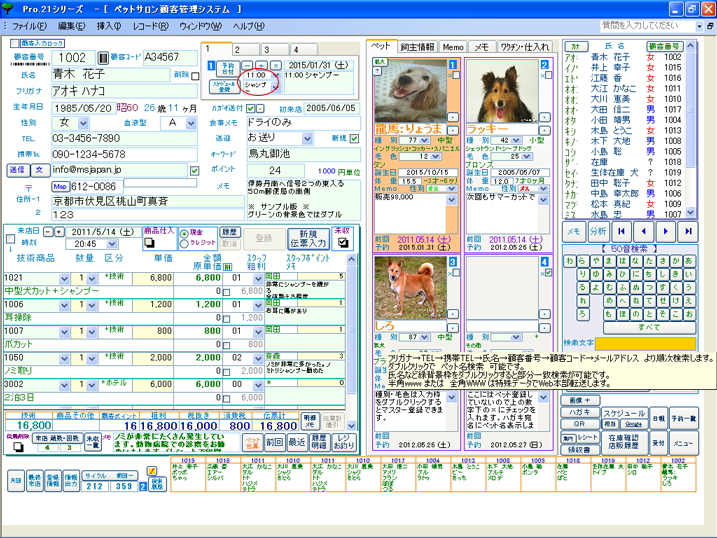This screenshot has width=717, height=538.
Task: Click the 分析 analysis button
Action: click(x=598, y=231)
